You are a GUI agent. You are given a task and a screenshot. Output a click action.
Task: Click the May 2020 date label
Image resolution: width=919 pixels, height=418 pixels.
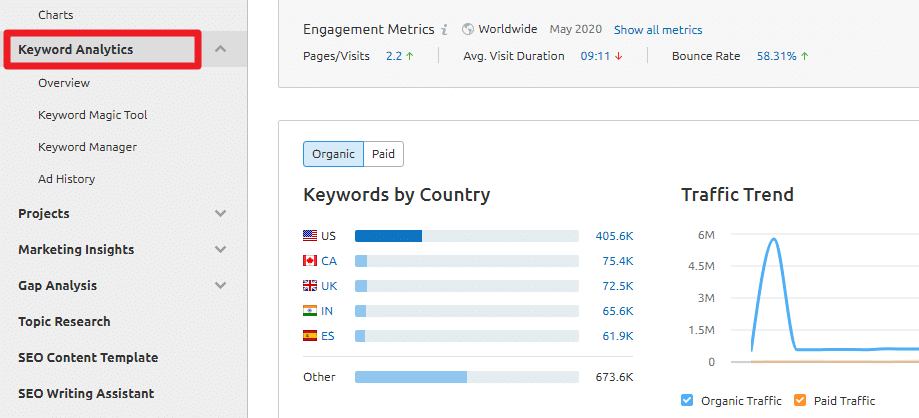pyautogui.click(x=576, y=29)
